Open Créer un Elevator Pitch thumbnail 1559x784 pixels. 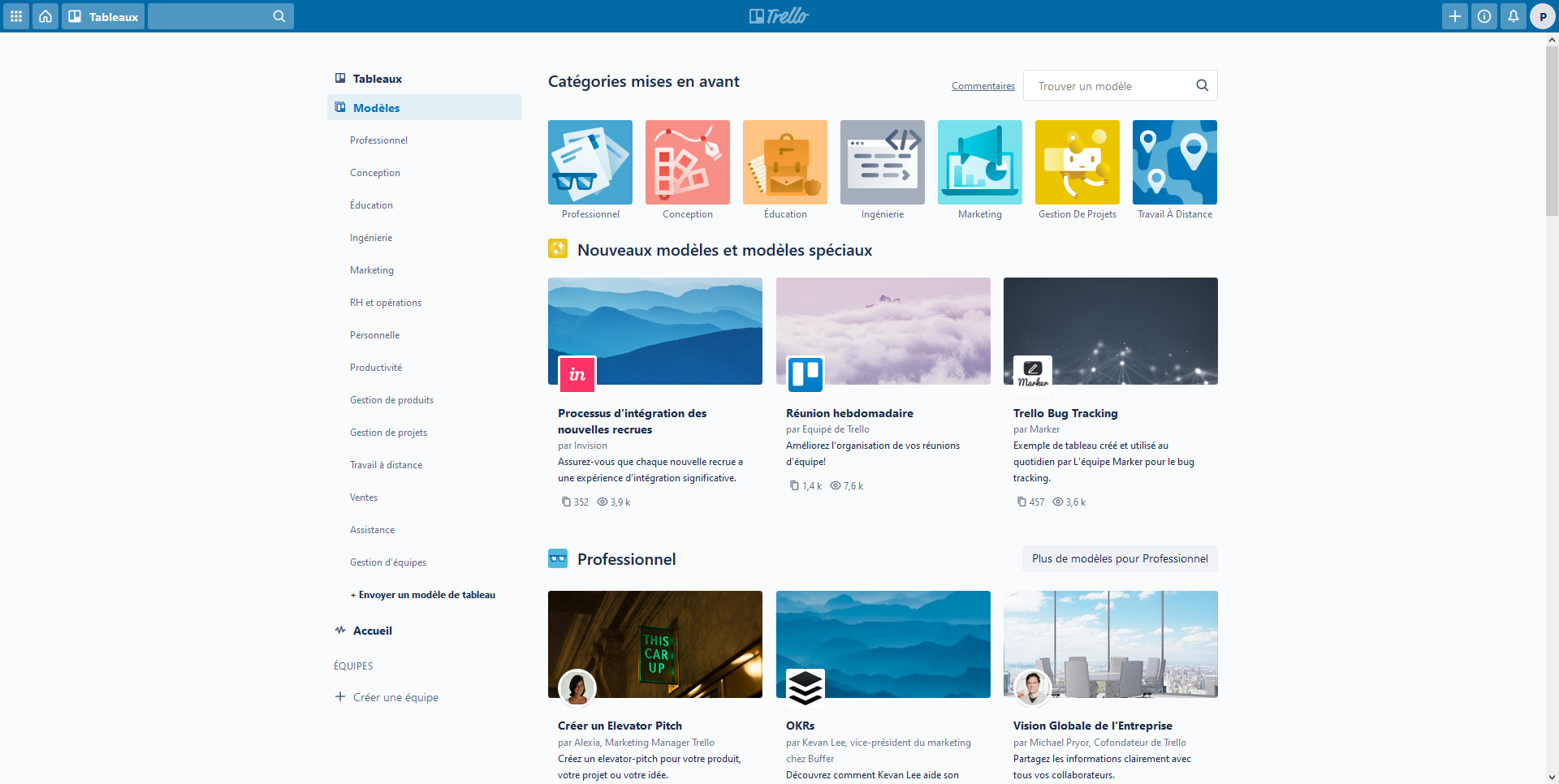[x=655, y=644]
